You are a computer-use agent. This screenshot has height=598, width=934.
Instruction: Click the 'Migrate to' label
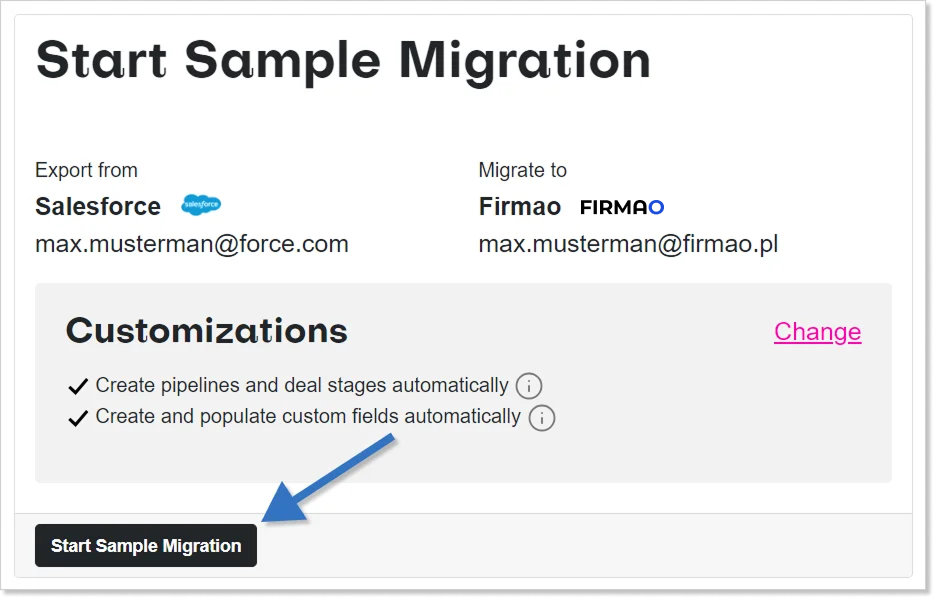point(523,170)
